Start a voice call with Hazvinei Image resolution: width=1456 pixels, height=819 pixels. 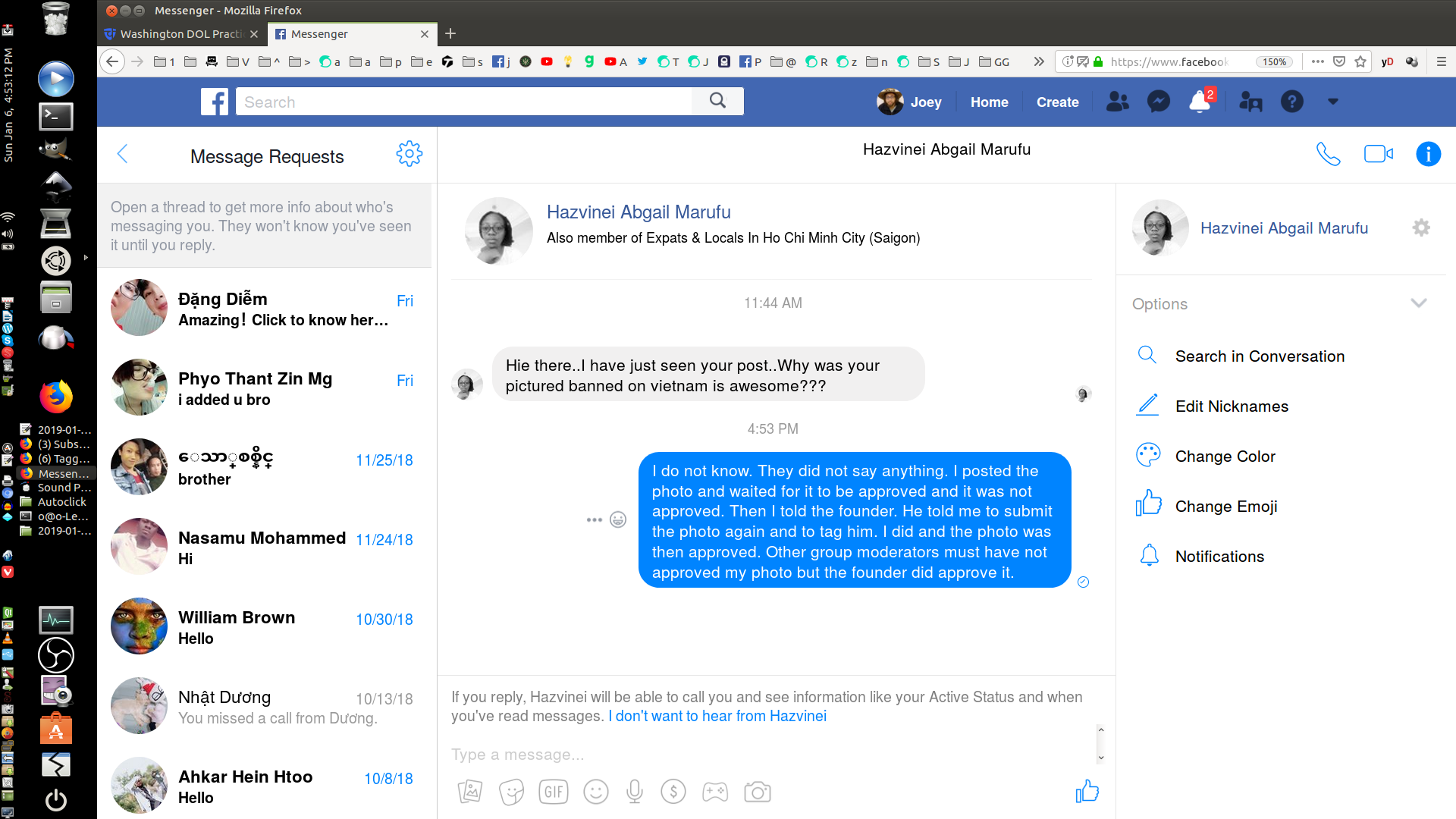click(1329, 154)
